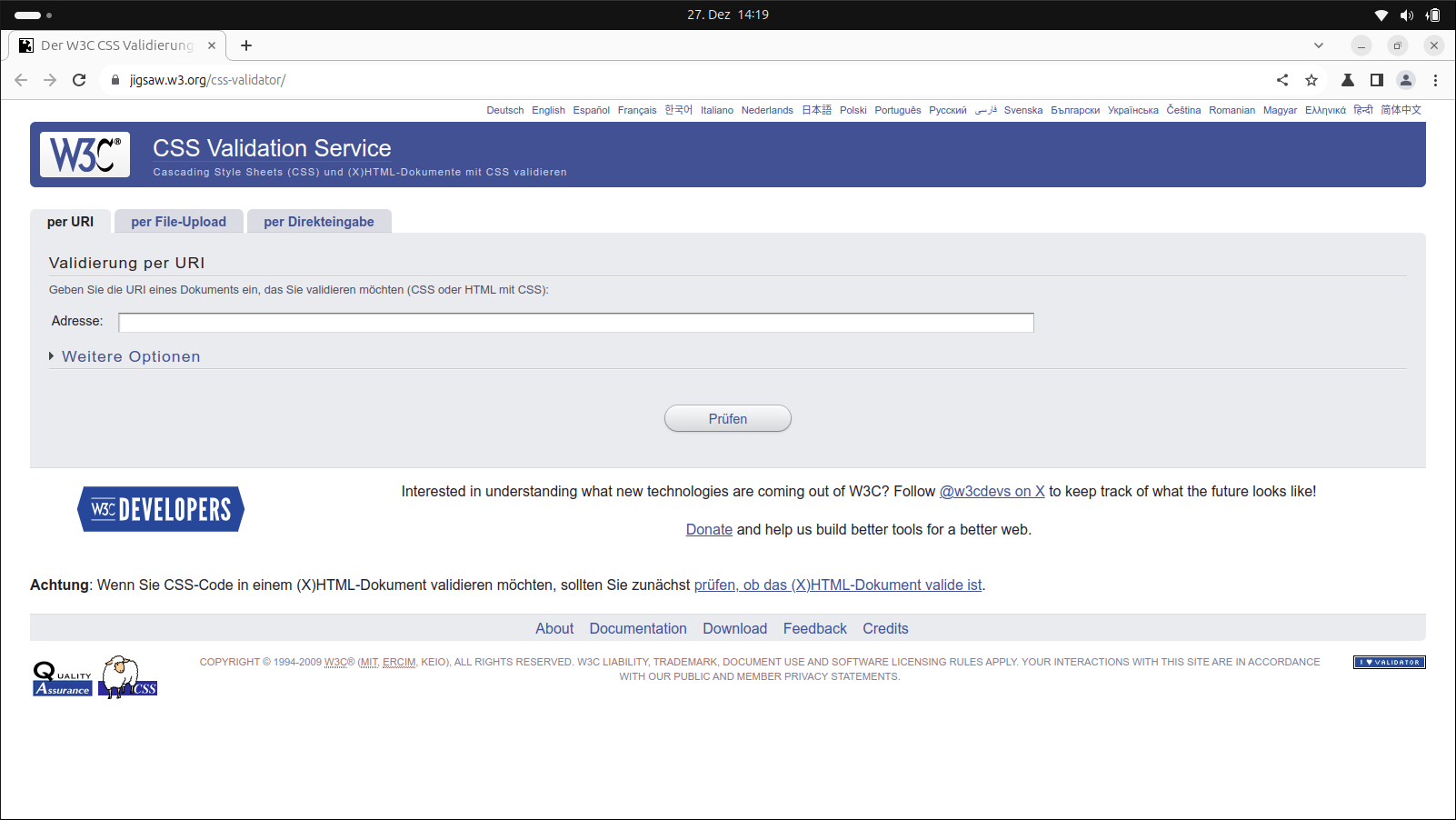Image resolution: width=1456 pixels, height=820 pixels.
Task: Open the @w3cdevs on X link
Action: [992, 491]
